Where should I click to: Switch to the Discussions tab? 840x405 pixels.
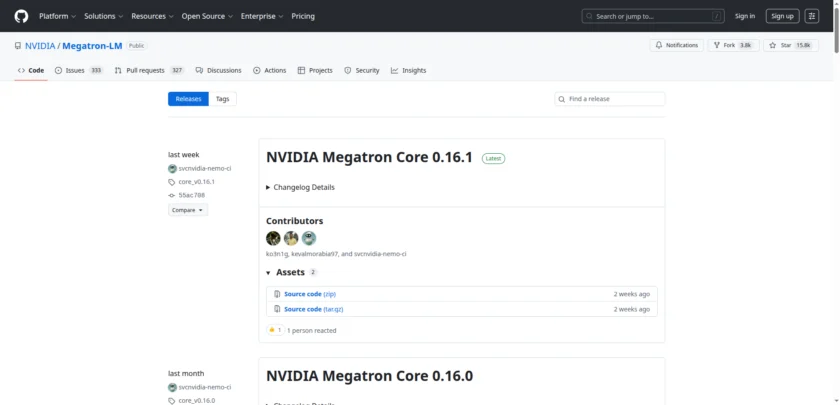coord(219,70)
